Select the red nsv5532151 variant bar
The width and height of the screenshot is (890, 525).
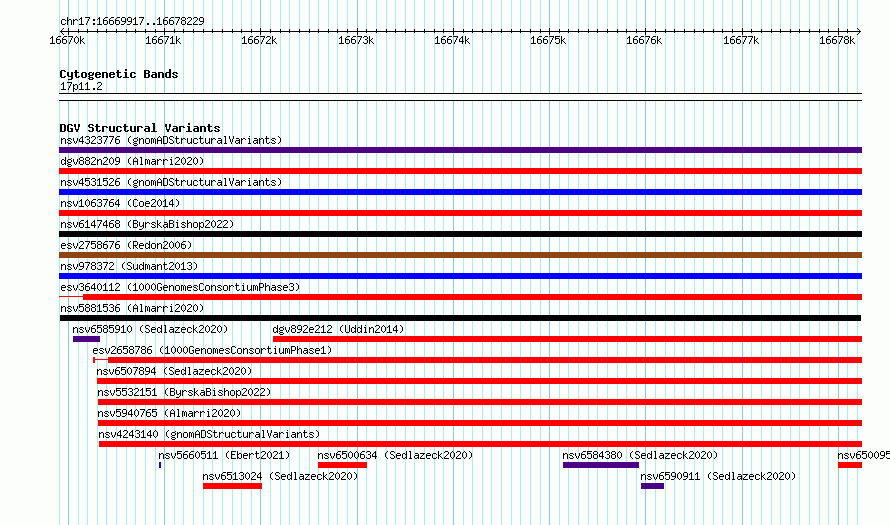click(x=480, y=402)
